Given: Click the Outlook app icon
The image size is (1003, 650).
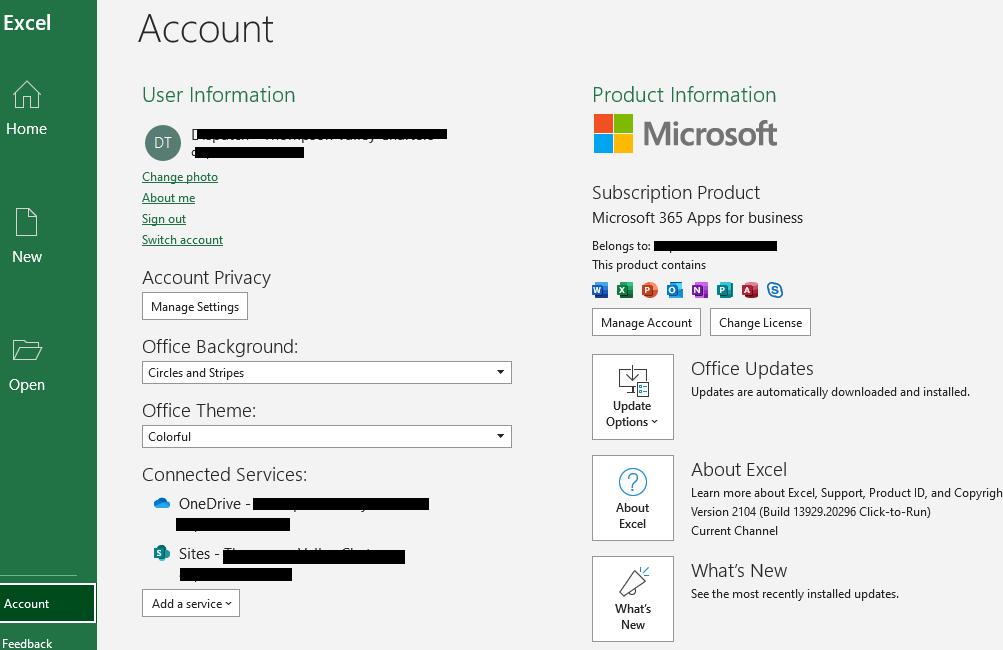Looking at the screenshot, I should 674,290.
